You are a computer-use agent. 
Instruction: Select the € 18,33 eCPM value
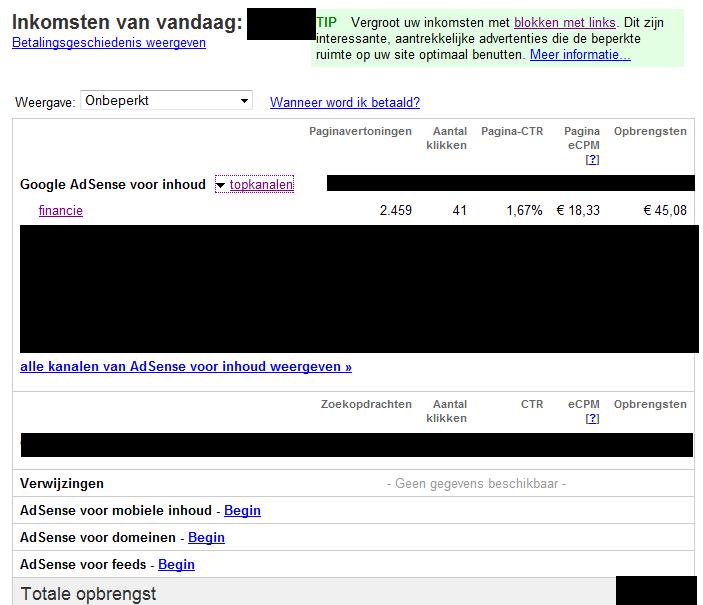click(x=578, y=210)
